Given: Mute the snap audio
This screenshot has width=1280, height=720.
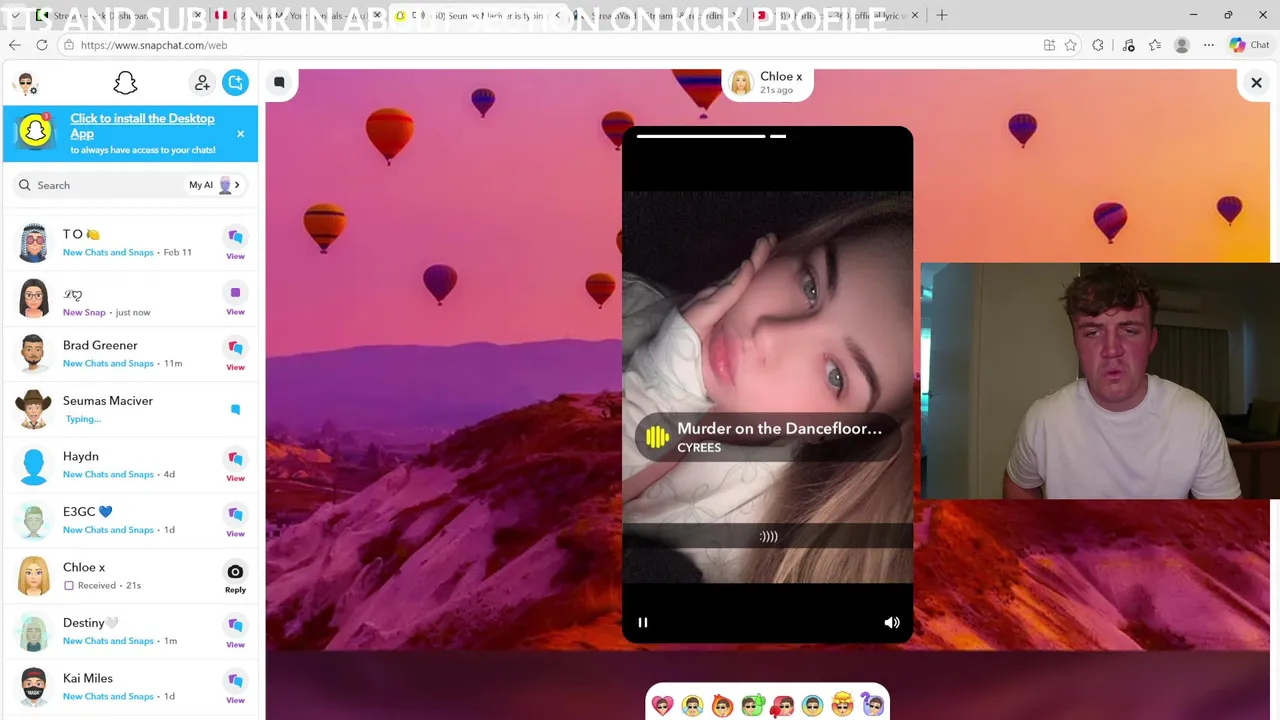Looking at the screenshot, I should point(892,622).
